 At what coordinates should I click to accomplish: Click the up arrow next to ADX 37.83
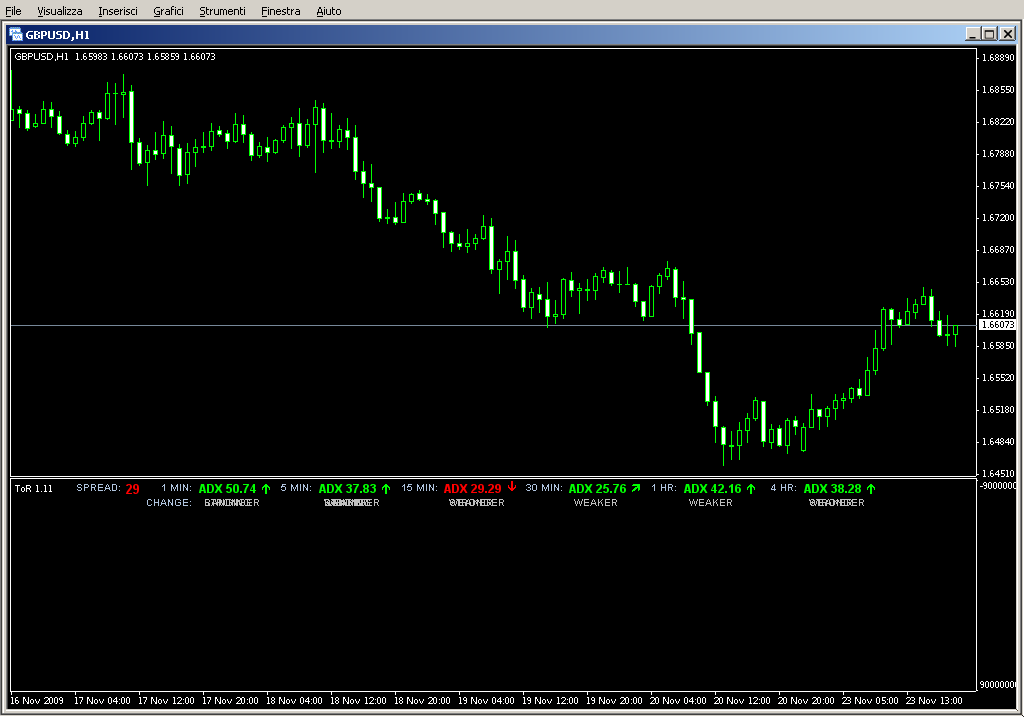[386, 489]
